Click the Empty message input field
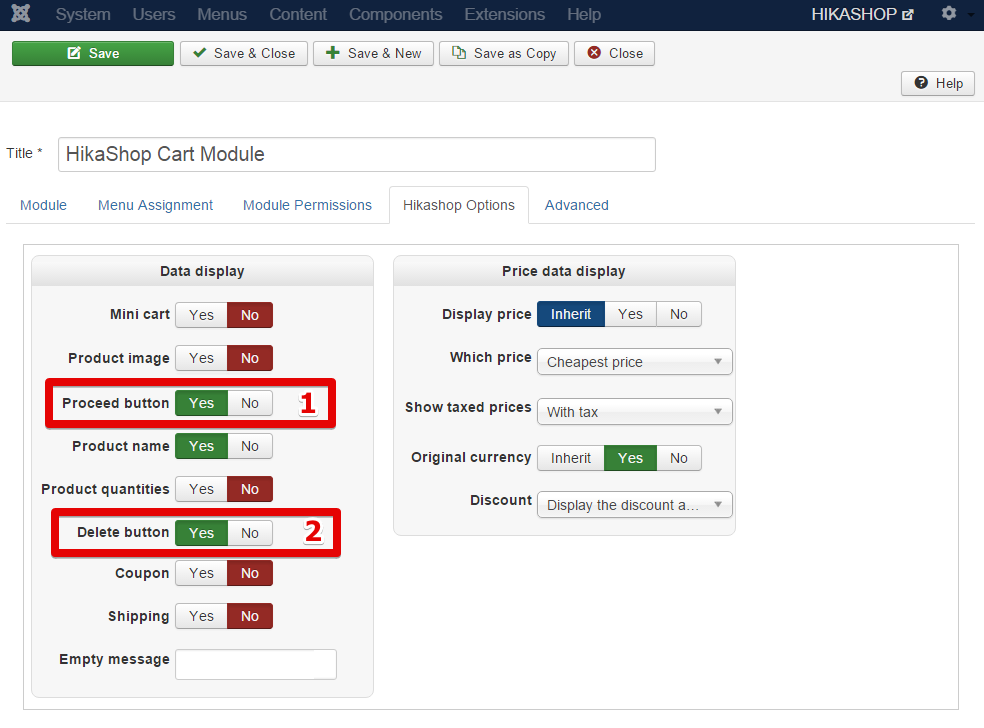 [256, 664]
